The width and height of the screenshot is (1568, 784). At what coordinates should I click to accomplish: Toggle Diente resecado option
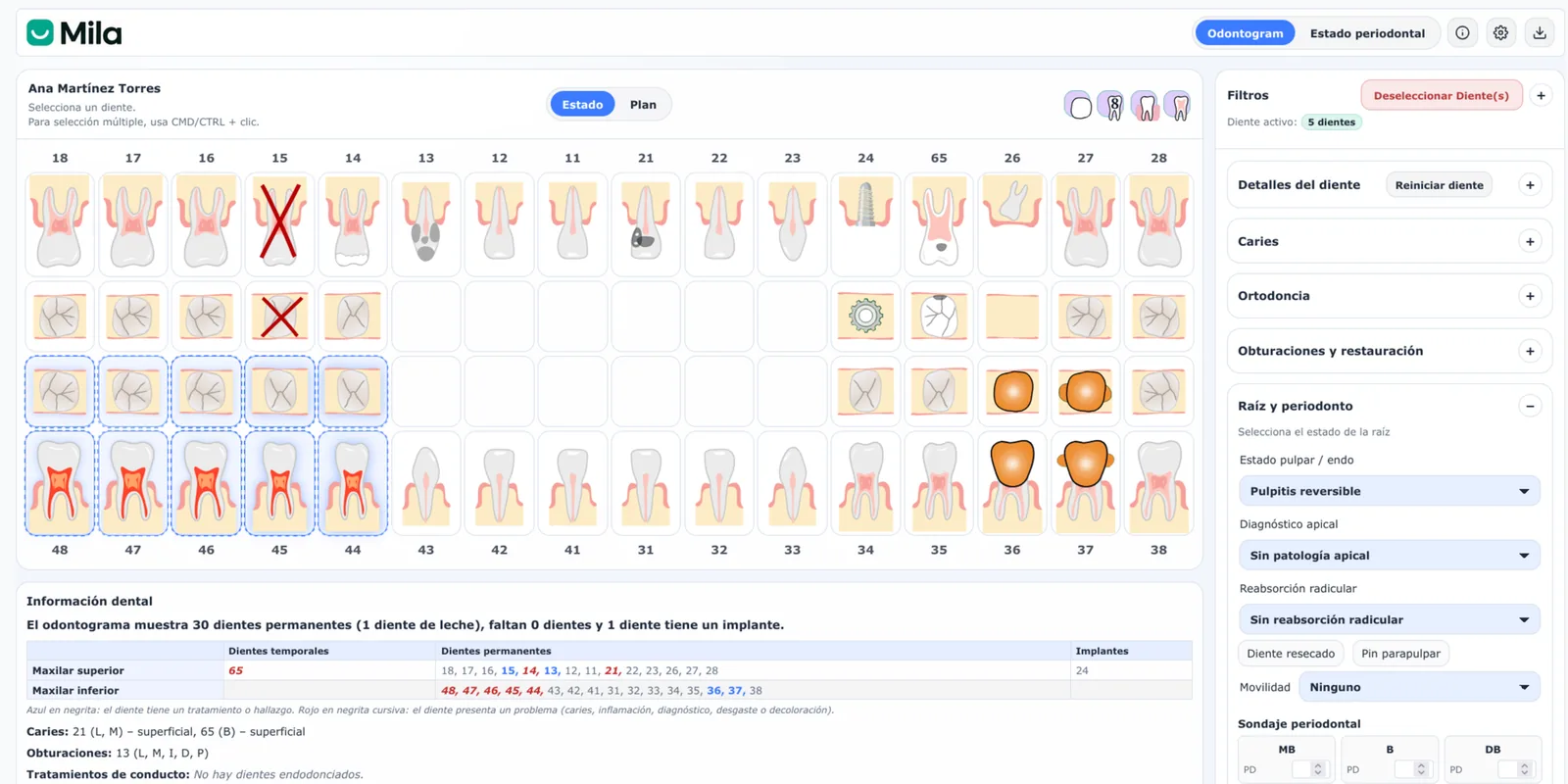(x=1290, y=654)
